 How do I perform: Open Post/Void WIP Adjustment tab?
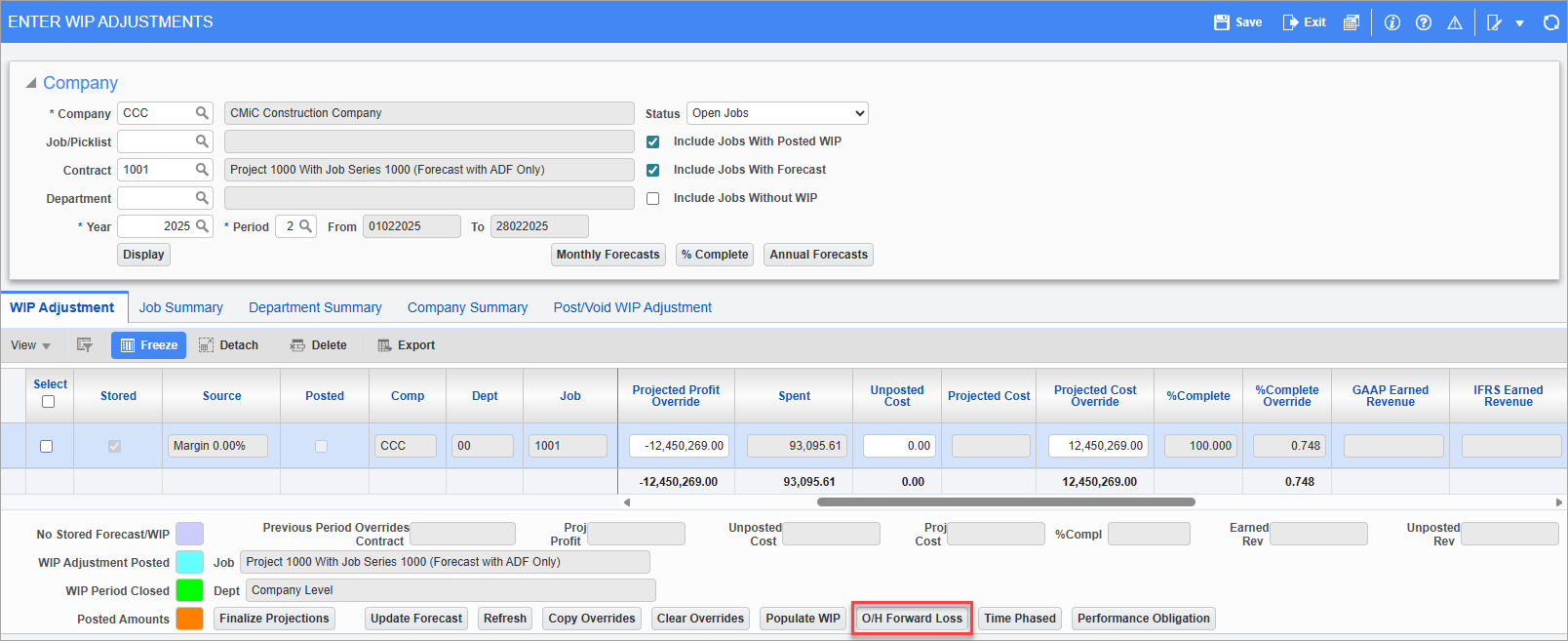point(633,307)
